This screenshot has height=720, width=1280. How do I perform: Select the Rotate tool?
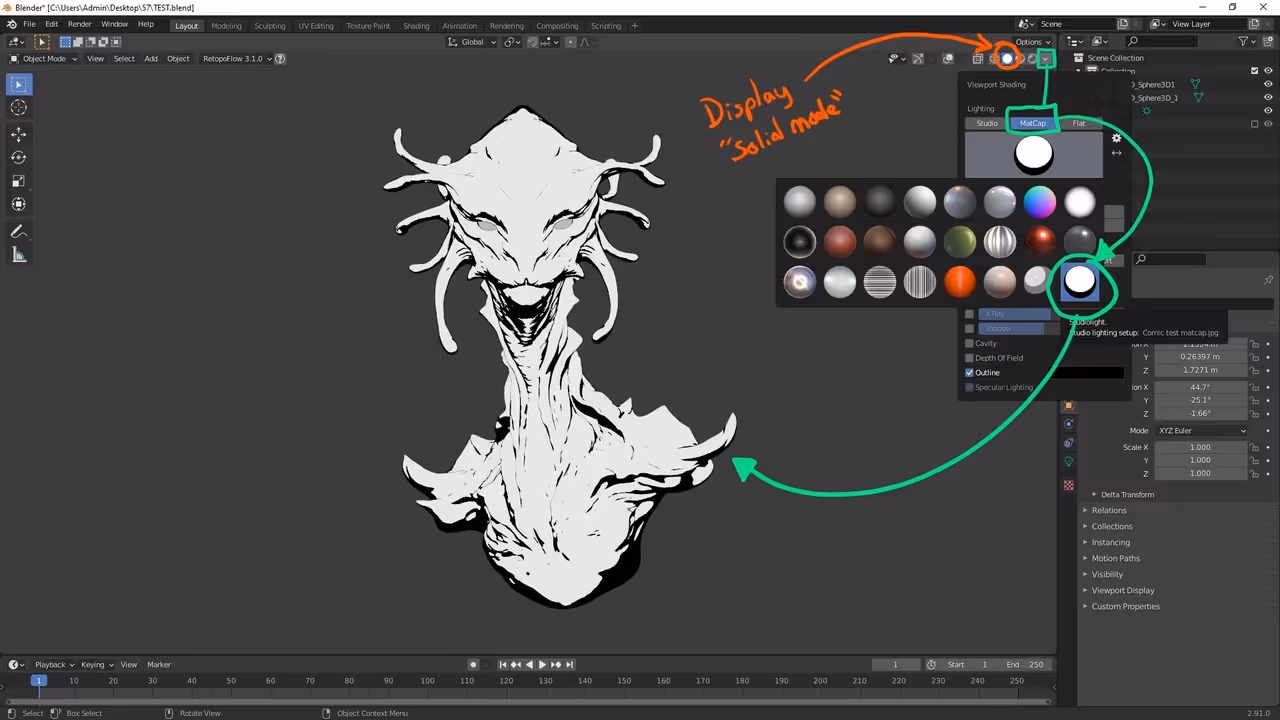tap(18, 157)
